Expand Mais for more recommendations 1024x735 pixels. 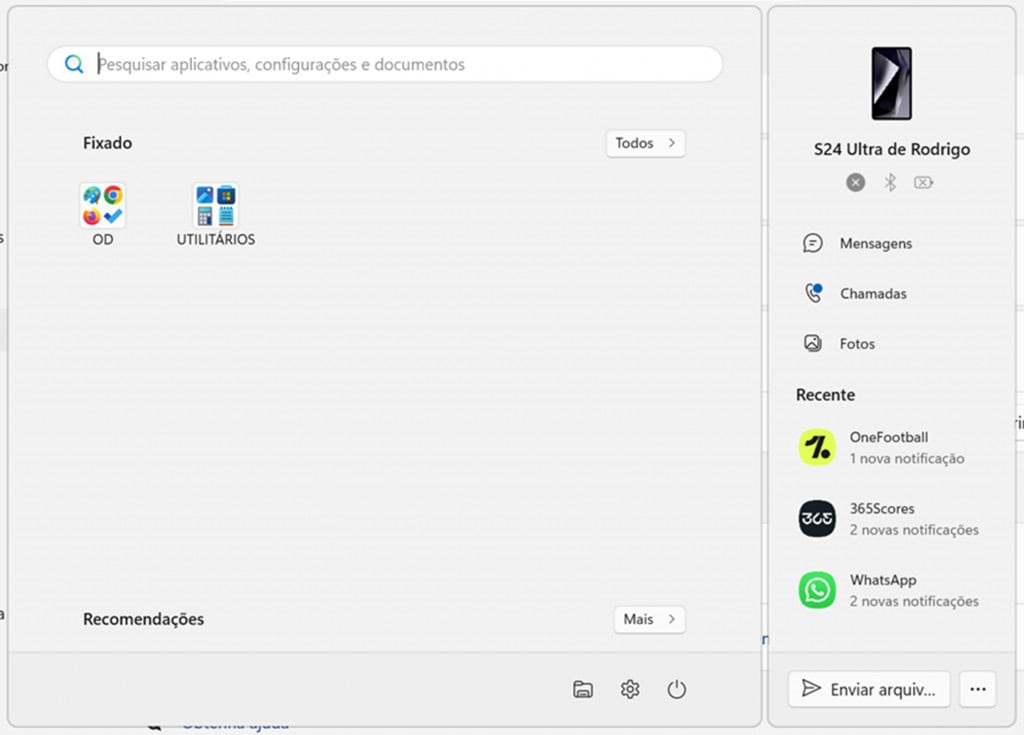(649, 619)
